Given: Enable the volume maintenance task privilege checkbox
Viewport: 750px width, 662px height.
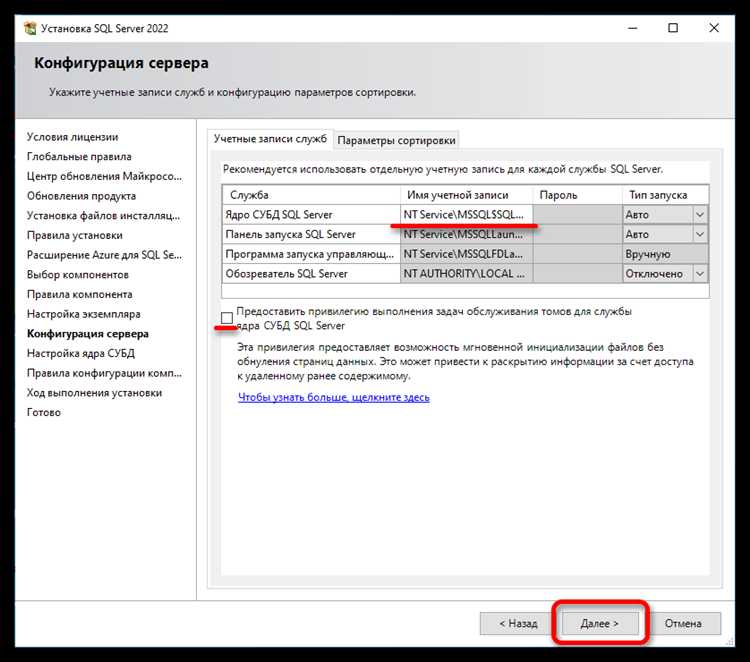Looking at the screenshot, I should [x=228, y=318].
